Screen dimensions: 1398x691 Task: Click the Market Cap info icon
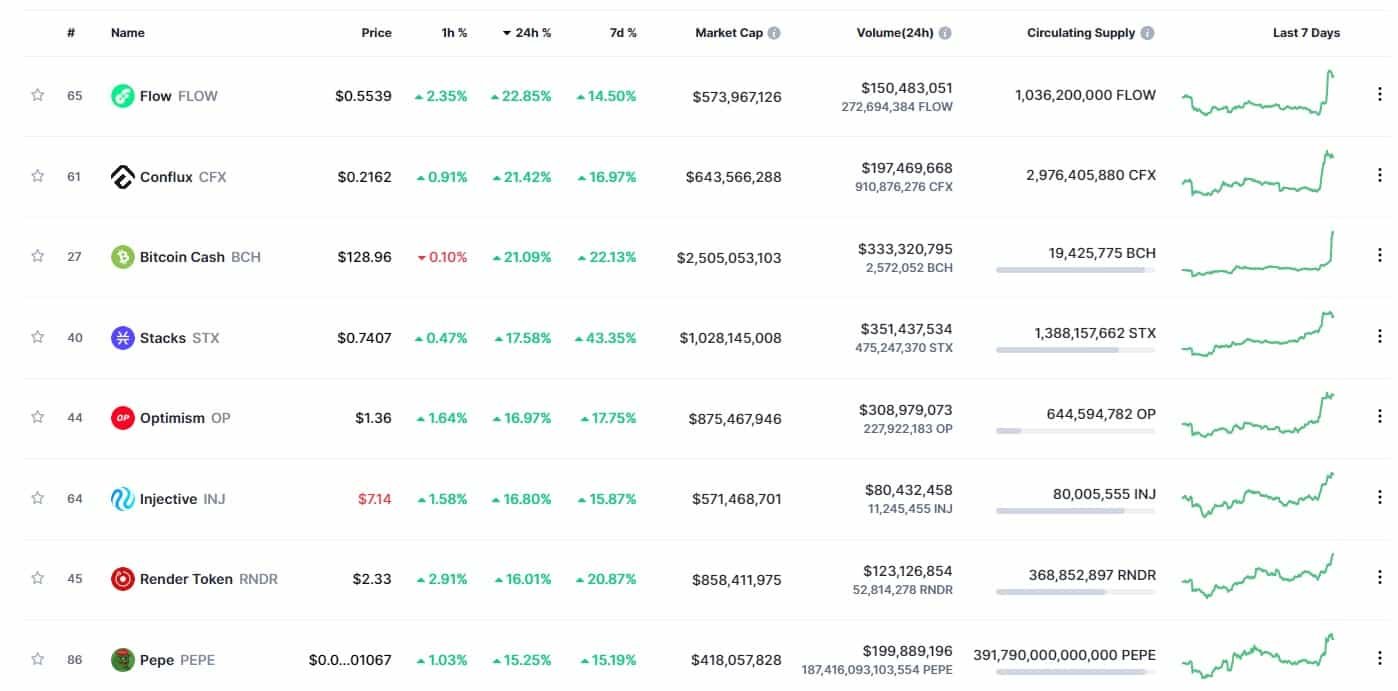[774, 33]
